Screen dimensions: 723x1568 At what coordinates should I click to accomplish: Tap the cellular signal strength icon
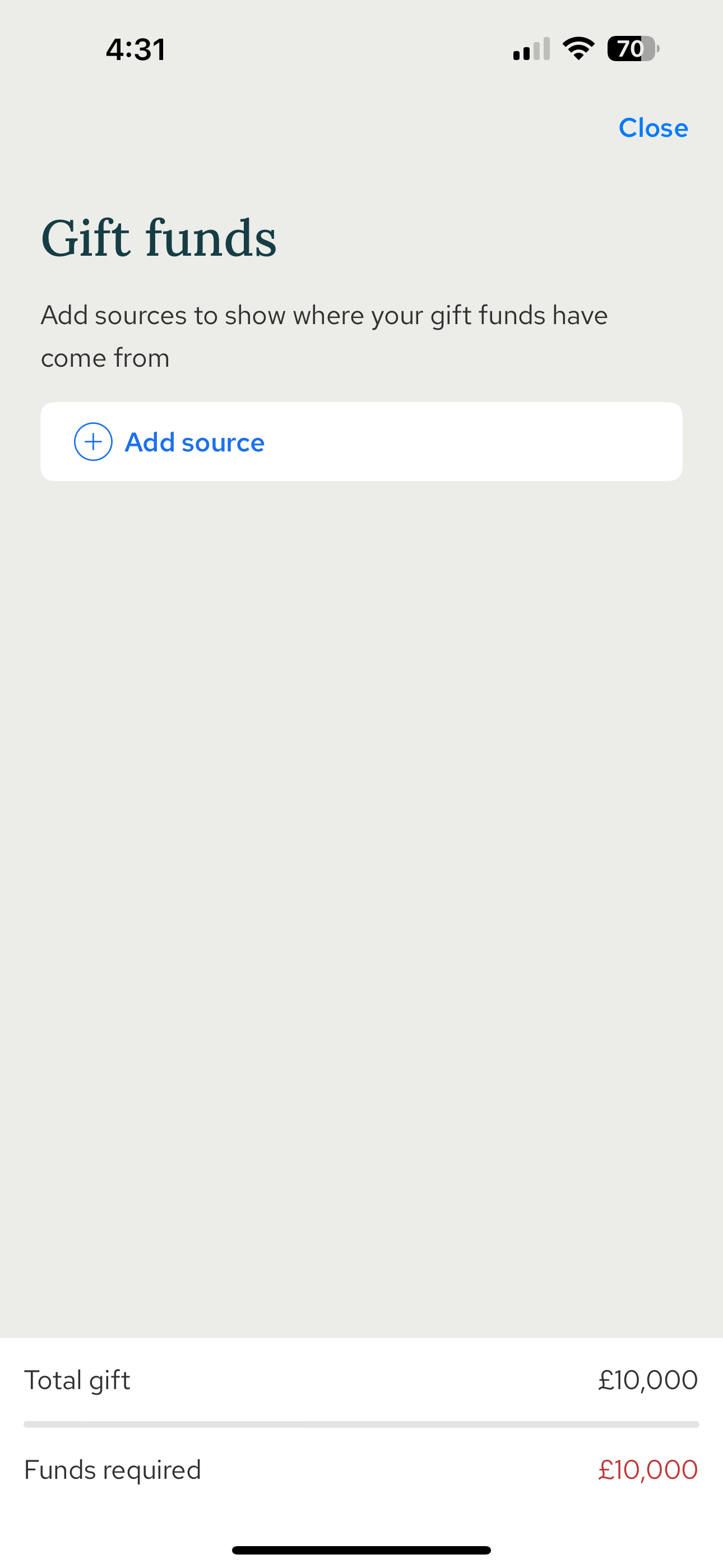531,49
